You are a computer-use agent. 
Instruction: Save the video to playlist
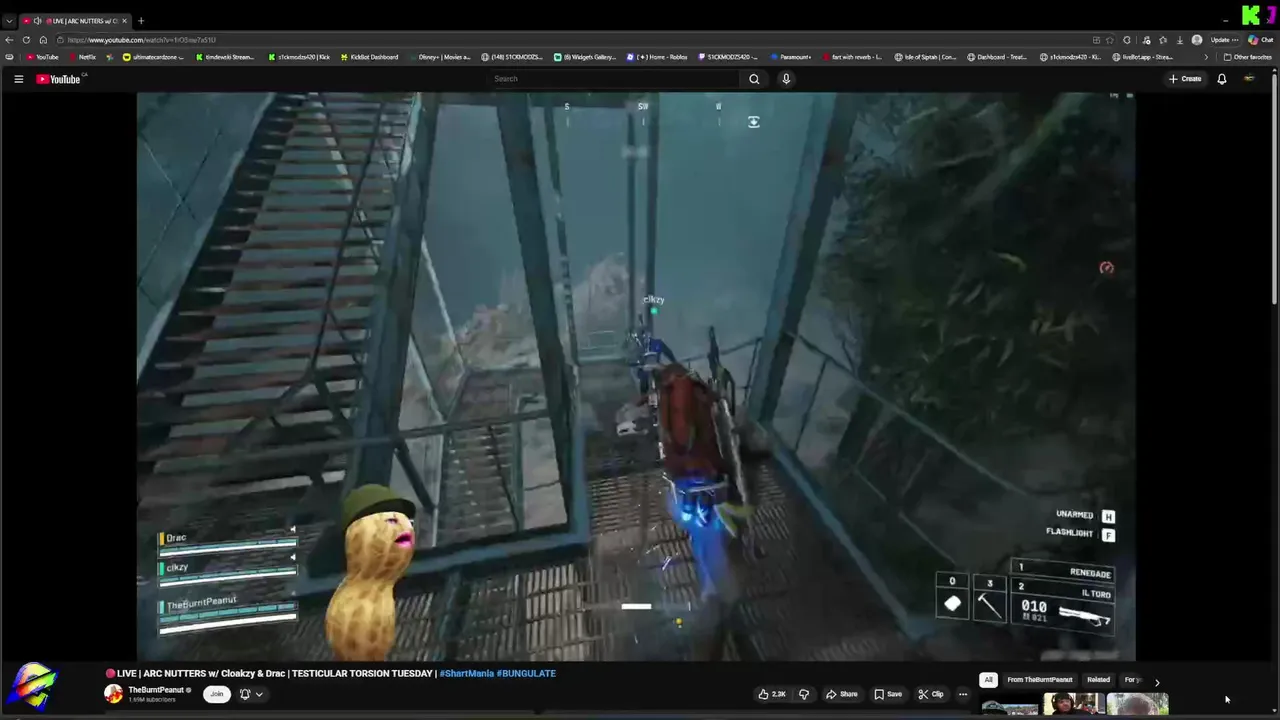tap(888, 694)
